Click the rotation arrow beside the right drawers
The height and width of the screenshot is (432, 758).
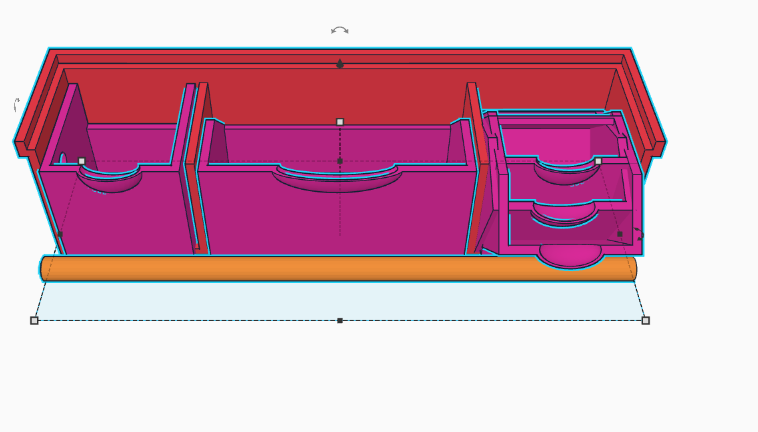(639, 234)
